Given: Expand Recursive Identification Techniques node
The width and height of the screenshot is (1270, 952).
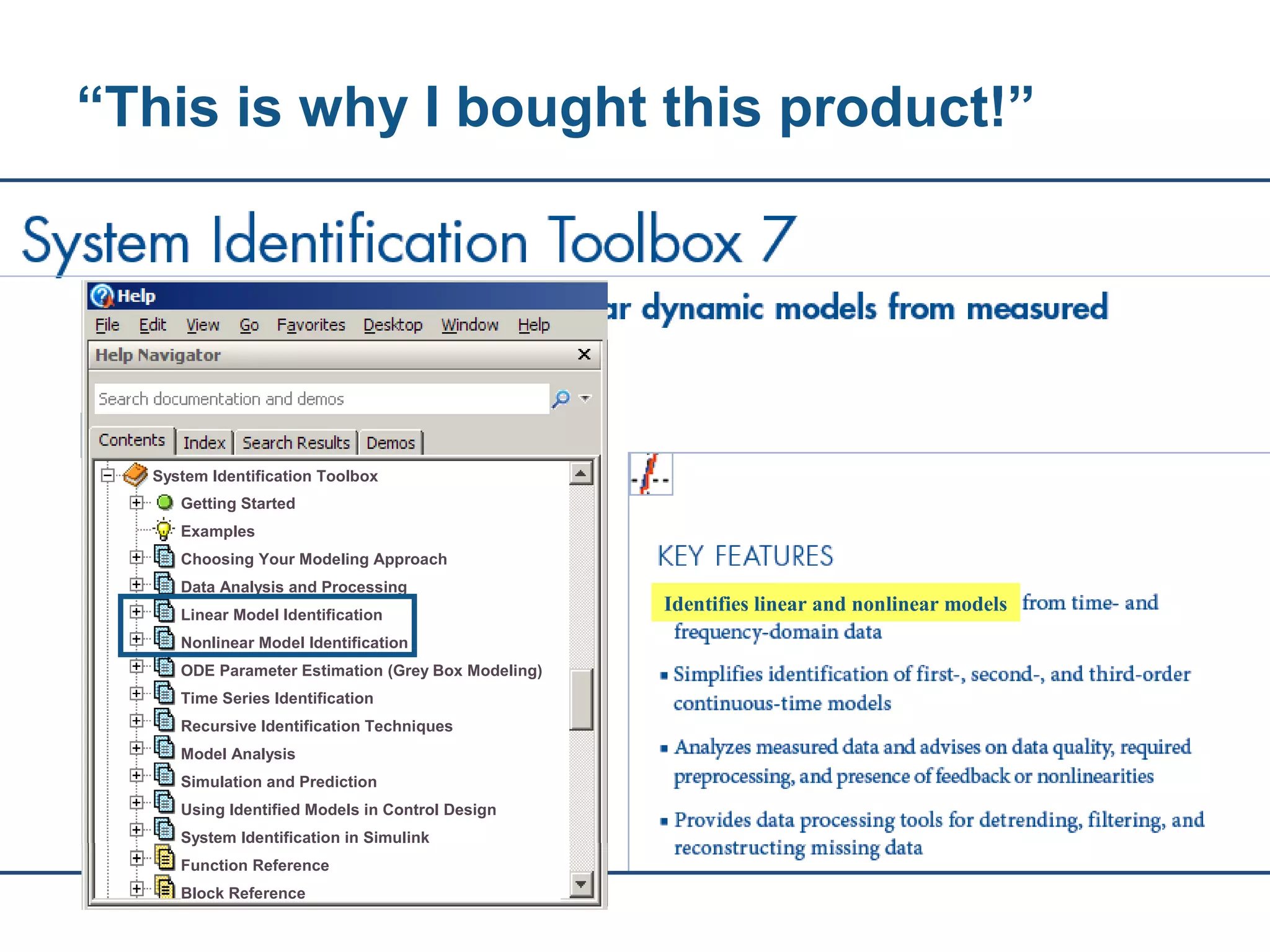Looking at the screenshot, I should [x=136, y=721].
